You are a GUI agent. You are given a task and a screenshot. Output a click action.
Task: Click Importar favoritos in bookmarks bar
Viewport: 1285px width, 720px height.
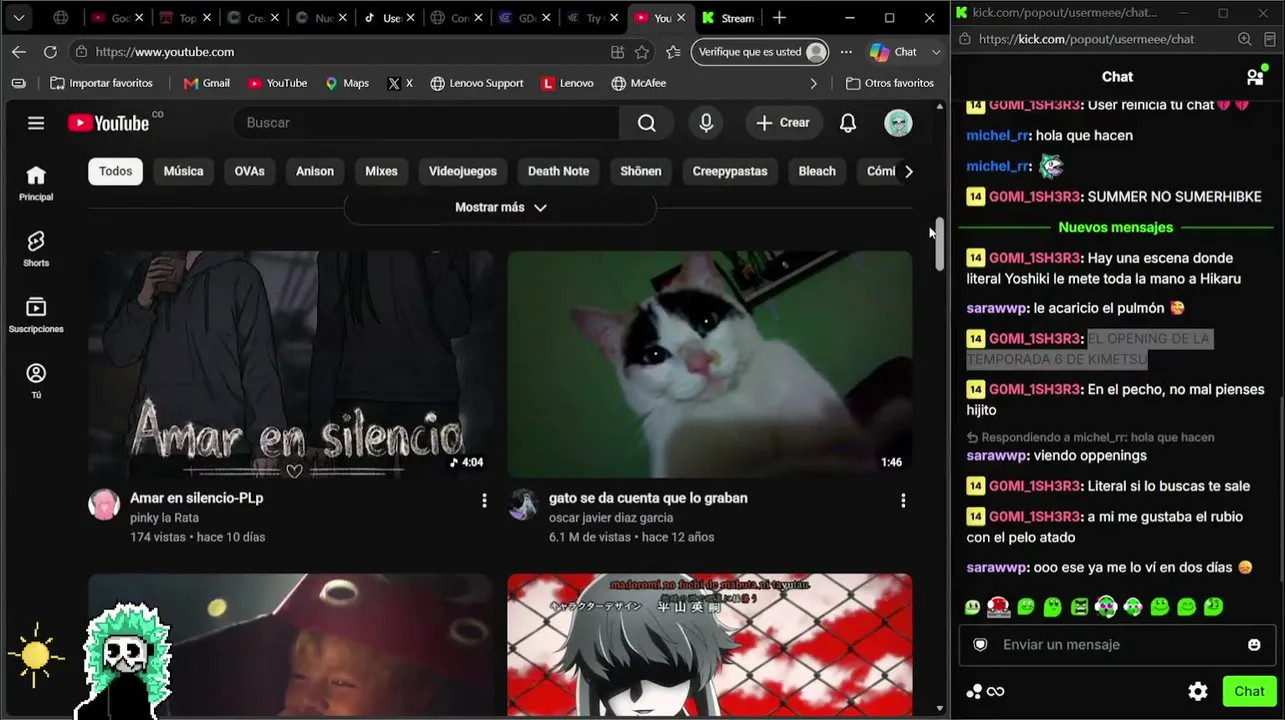(x=102, y=83)
